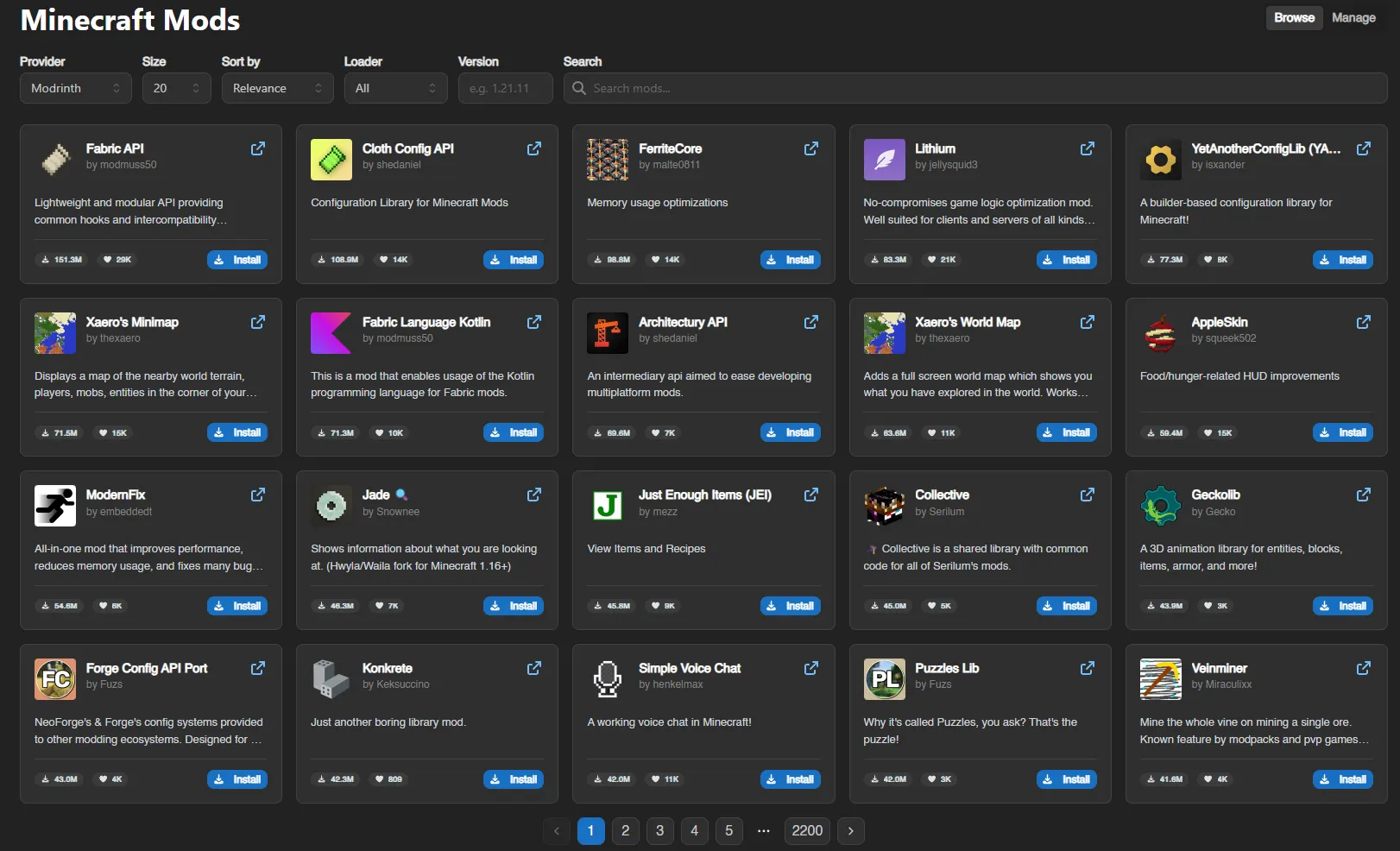Click the ModernFix running man logo
Screen dimensions: 1400x851
[x=55, y=506]
